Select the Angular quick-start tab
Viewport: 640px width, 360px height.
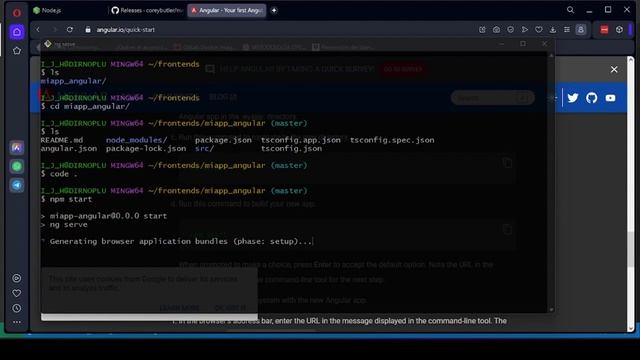tap(227, 10)
